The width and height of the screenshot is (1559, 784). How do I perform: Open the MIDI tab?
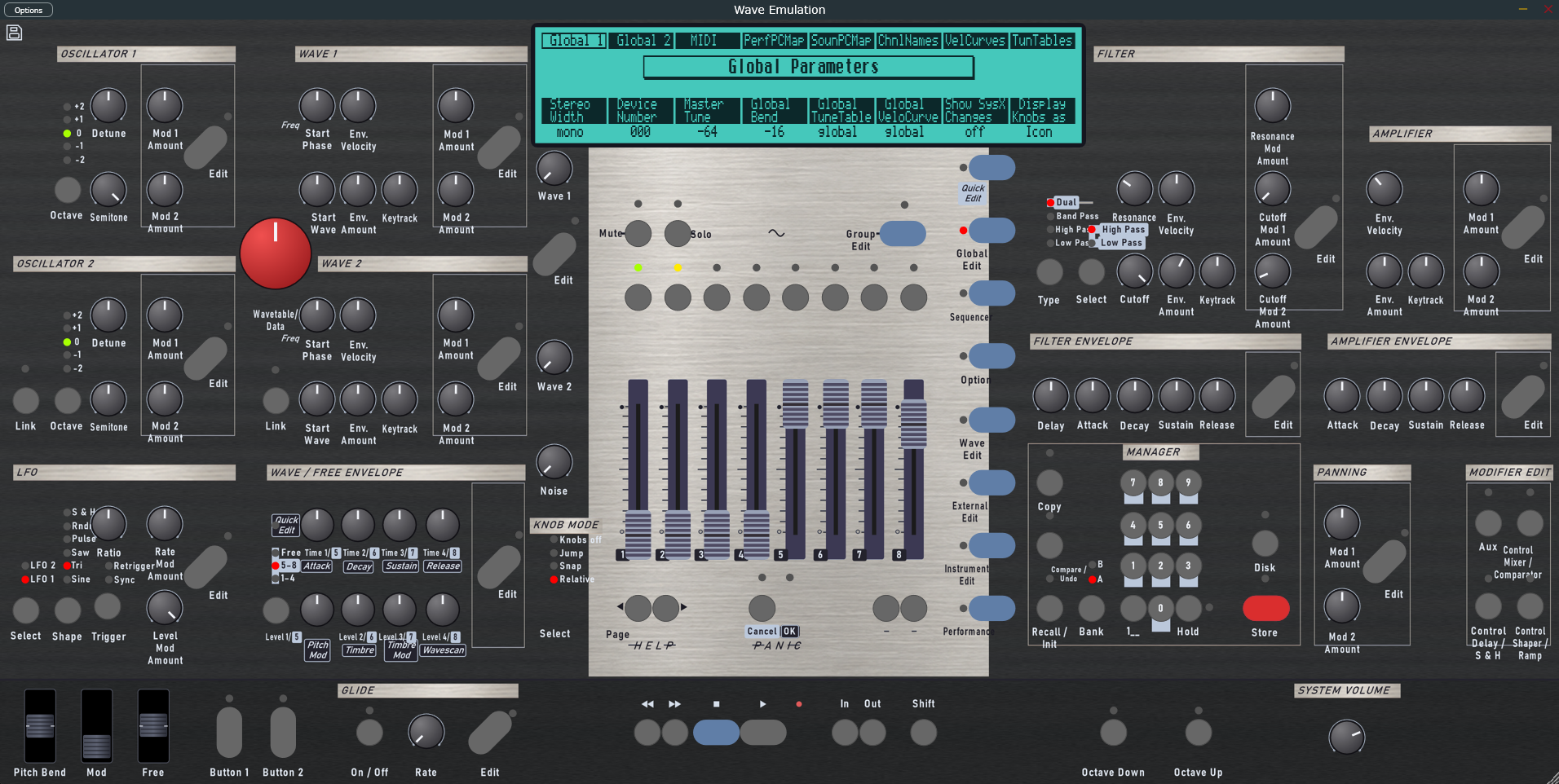coord(708,41)
